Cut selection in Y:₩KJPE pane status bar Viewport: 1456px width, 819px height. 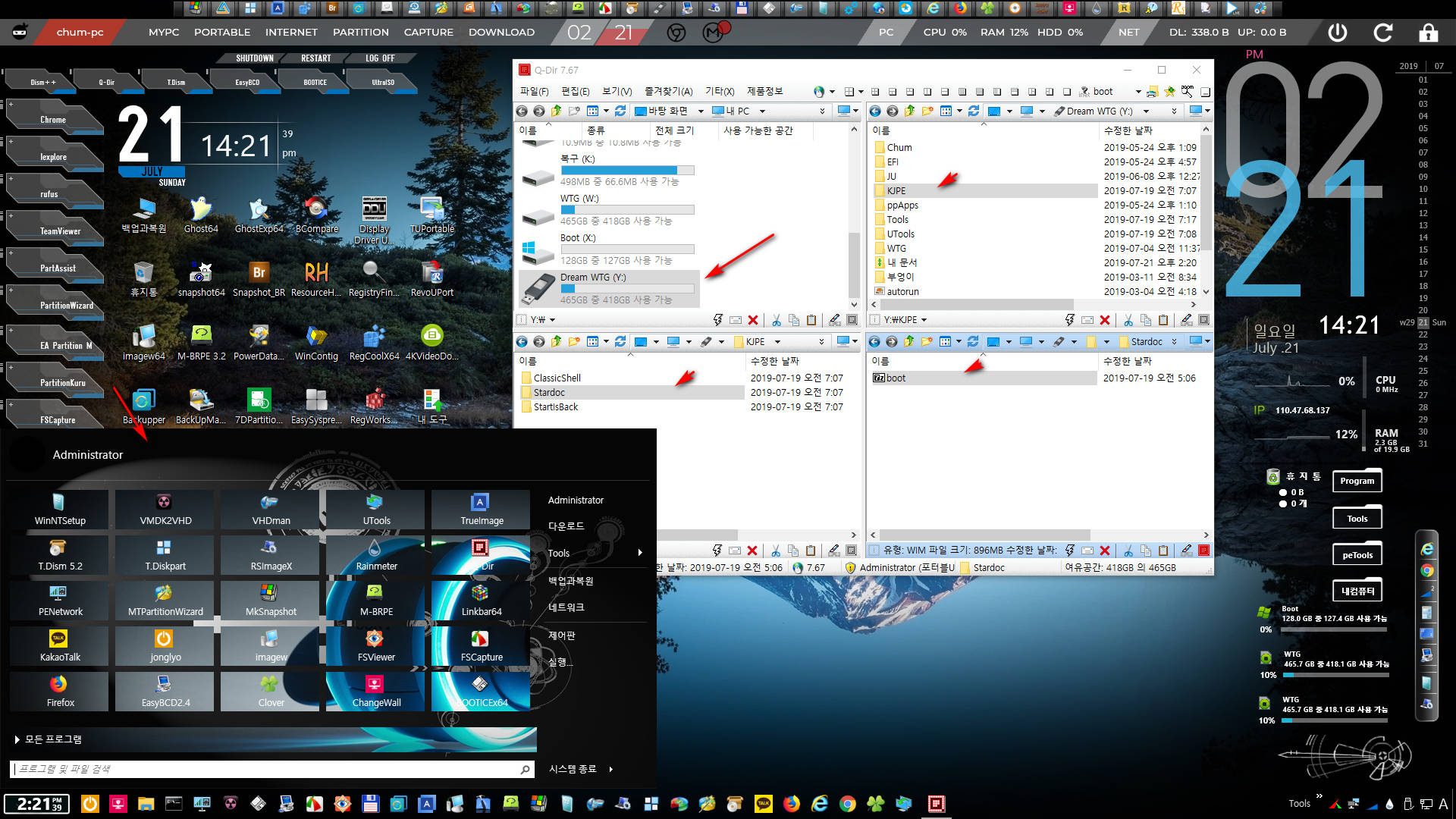coord(1128,320)
